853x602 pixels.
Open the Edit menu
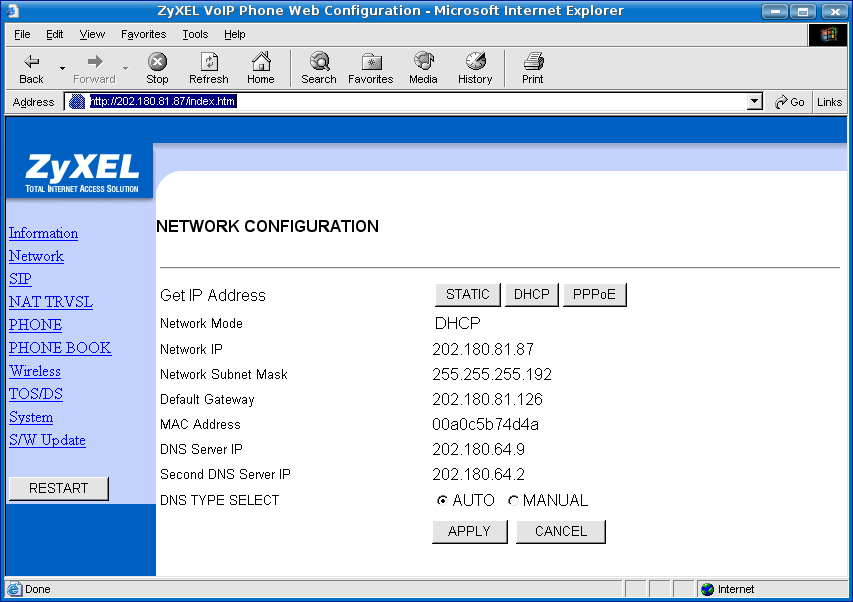54,34
